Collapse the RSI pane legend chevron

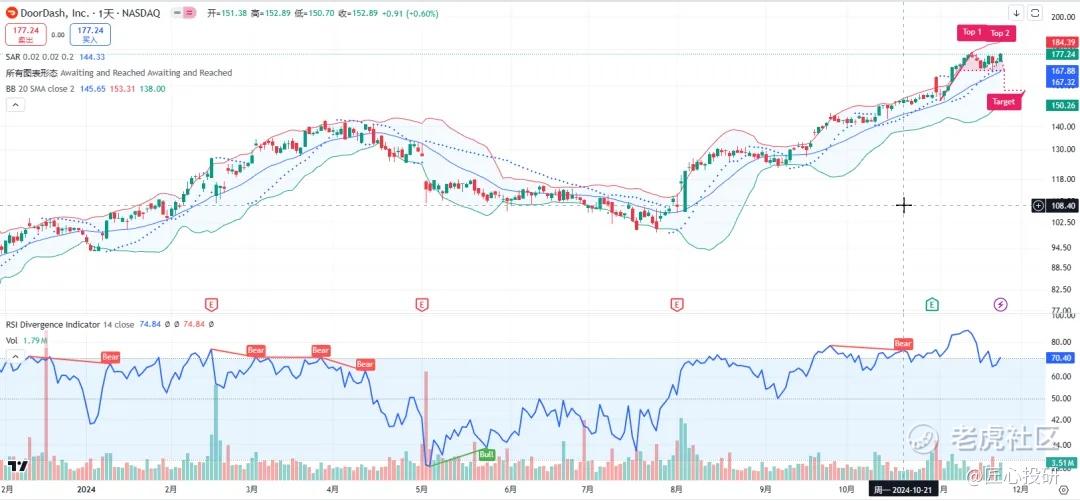click(x=15, y=356)
